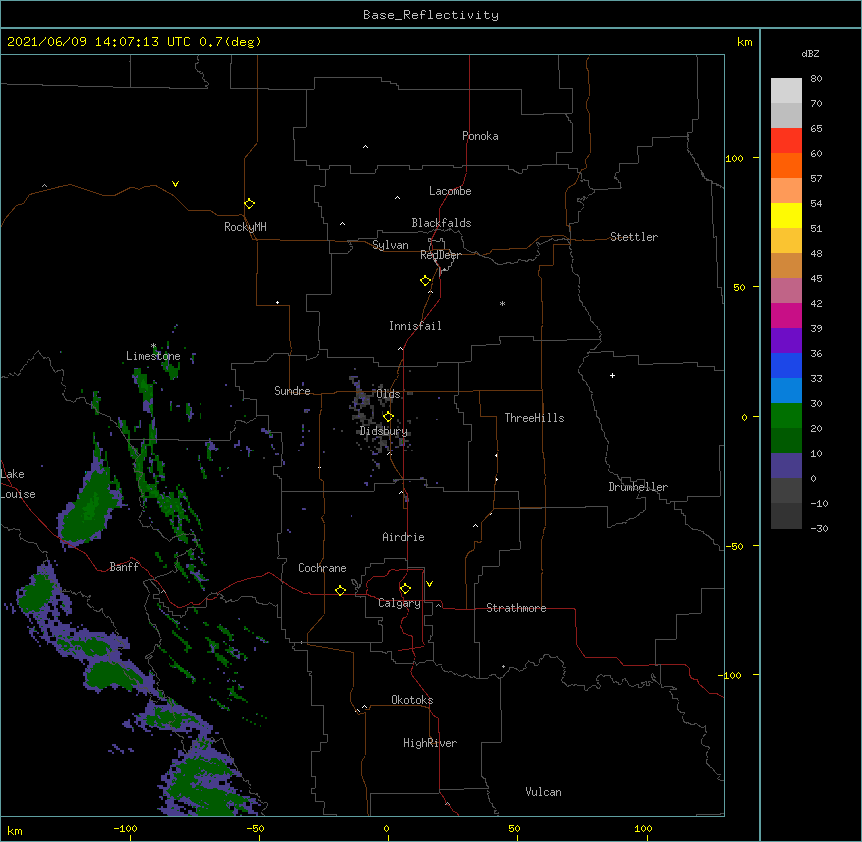Click the 50 tick label on bottom axis
The width and height of the screenshot is (862, 842).
tap(514, 828)
